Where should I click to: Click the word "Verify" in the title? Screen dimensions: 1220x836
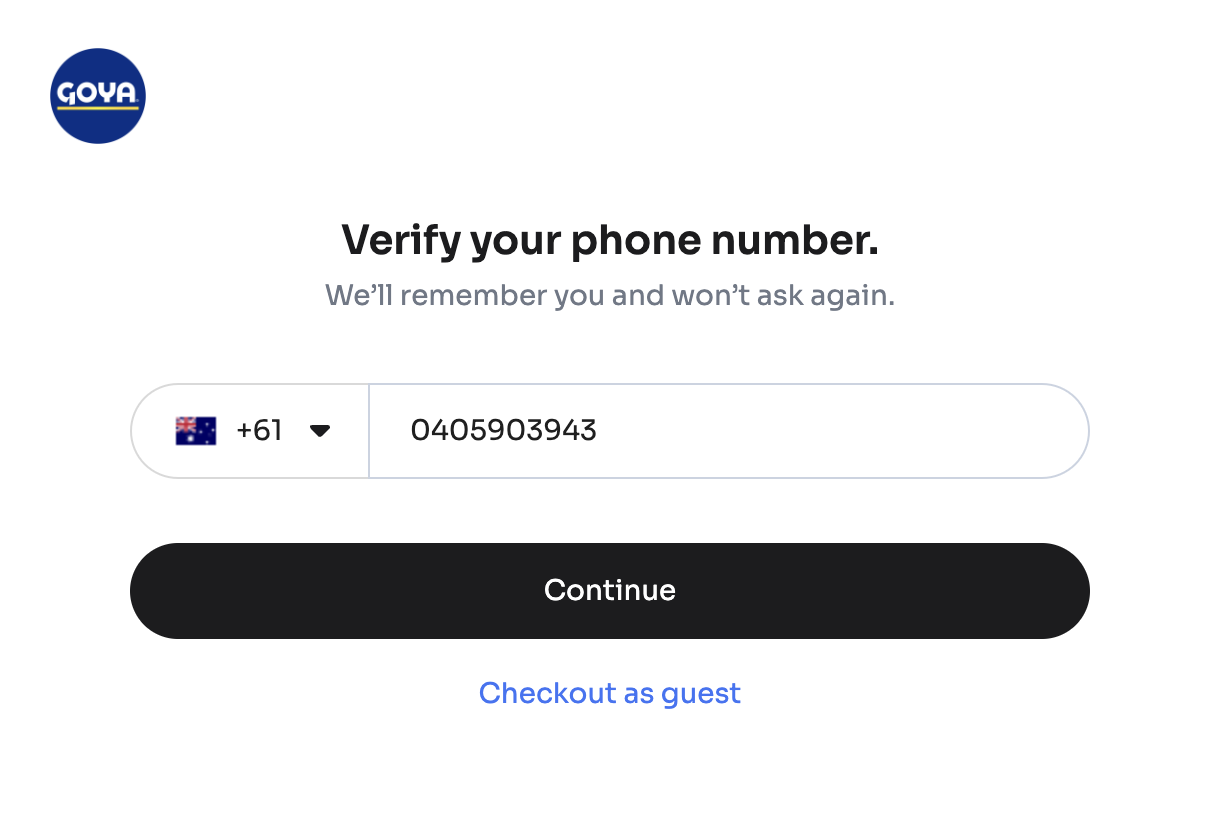400,240
